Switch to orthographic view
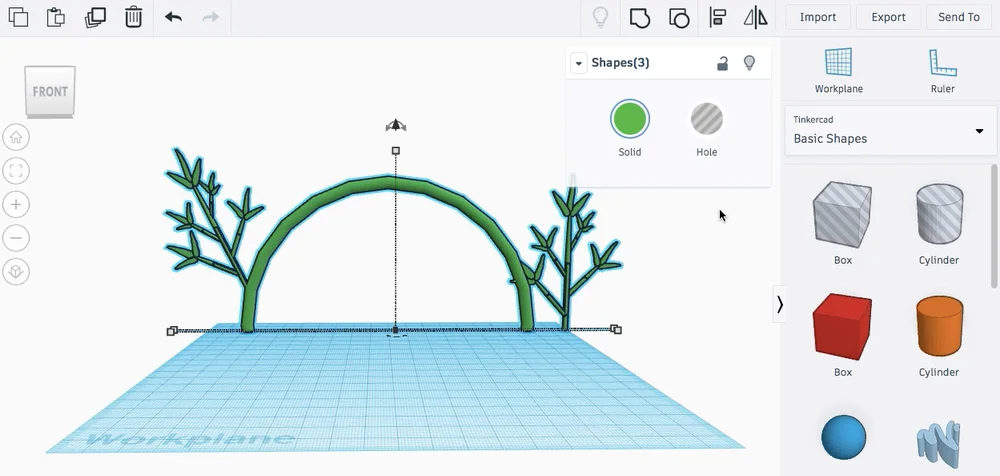Viewport: 1000px width, 476px height. (x=16, y=272)
